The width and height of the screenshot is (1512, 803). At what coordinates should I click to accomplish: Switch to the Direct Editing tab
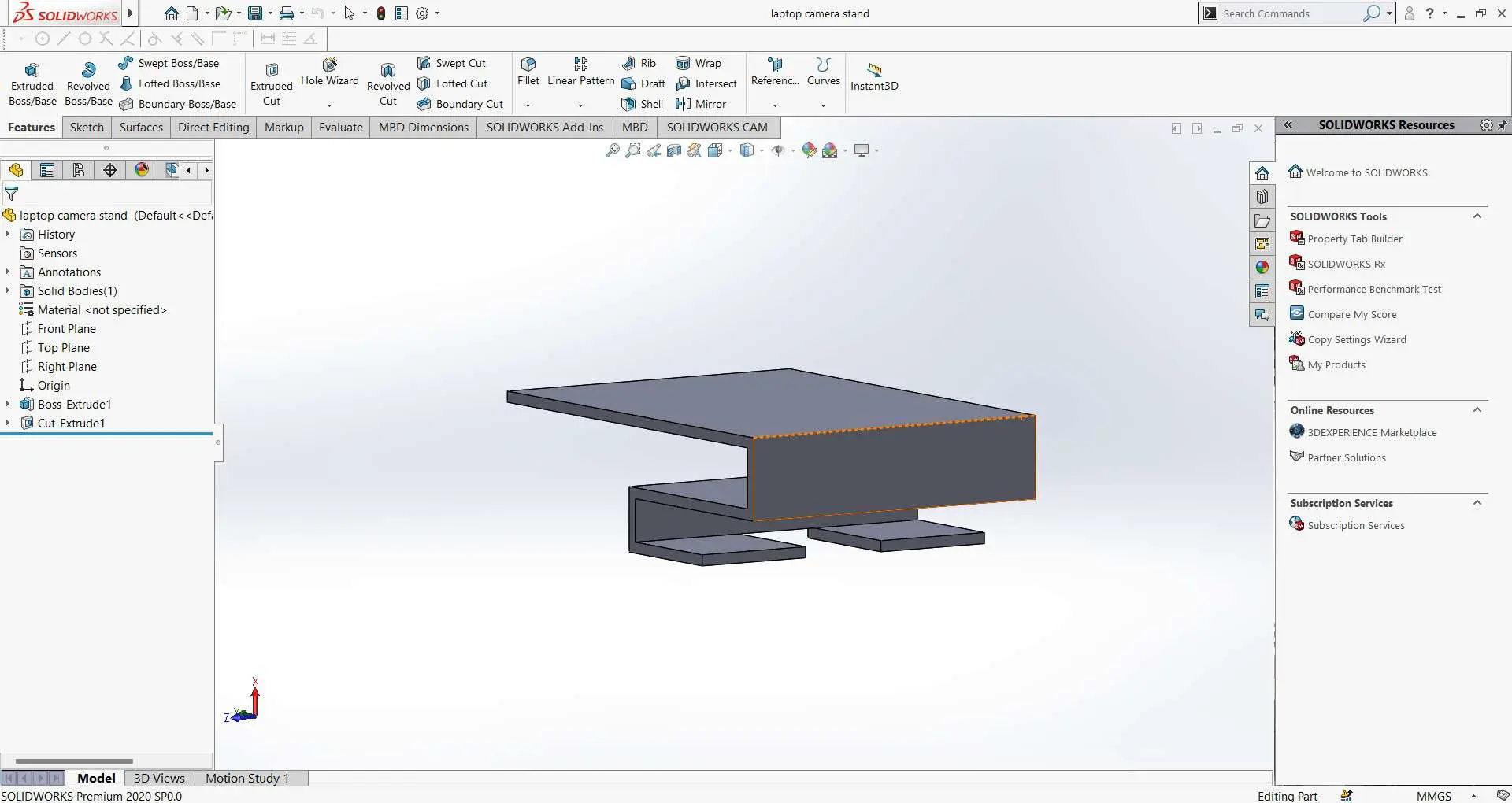coord(213,128)
